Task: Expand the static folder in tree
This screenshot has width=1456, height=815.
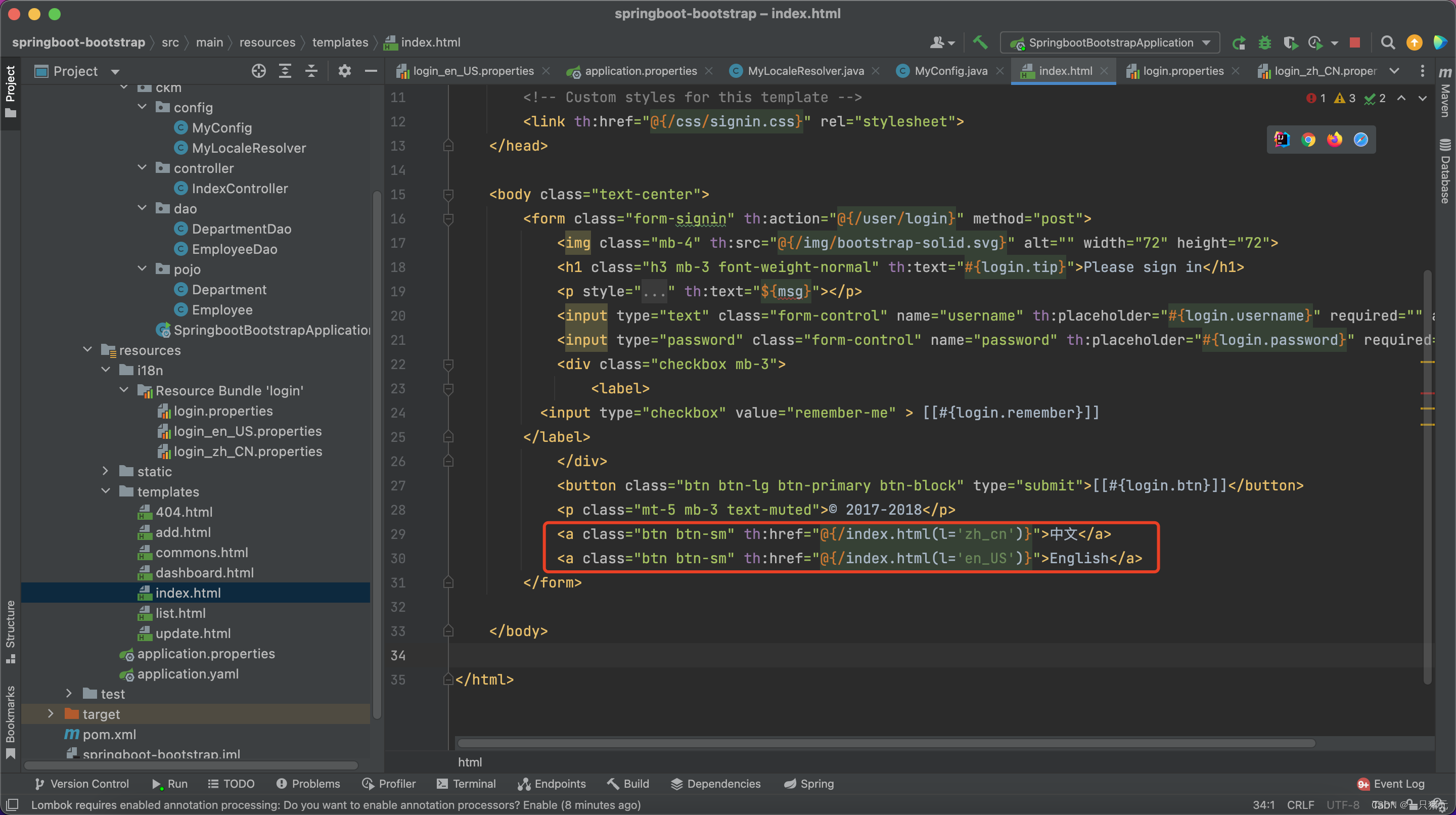Action: (x=106, y=471)
